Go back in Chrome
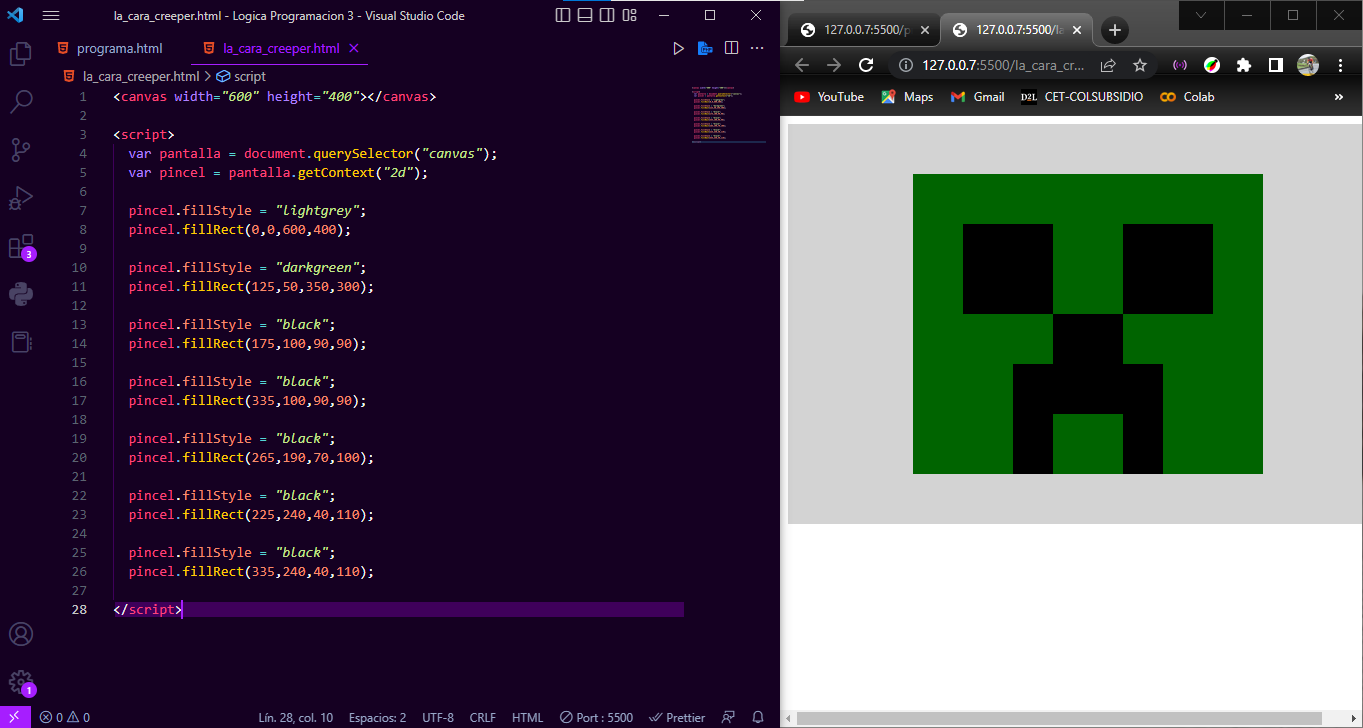 coord(801,65)
